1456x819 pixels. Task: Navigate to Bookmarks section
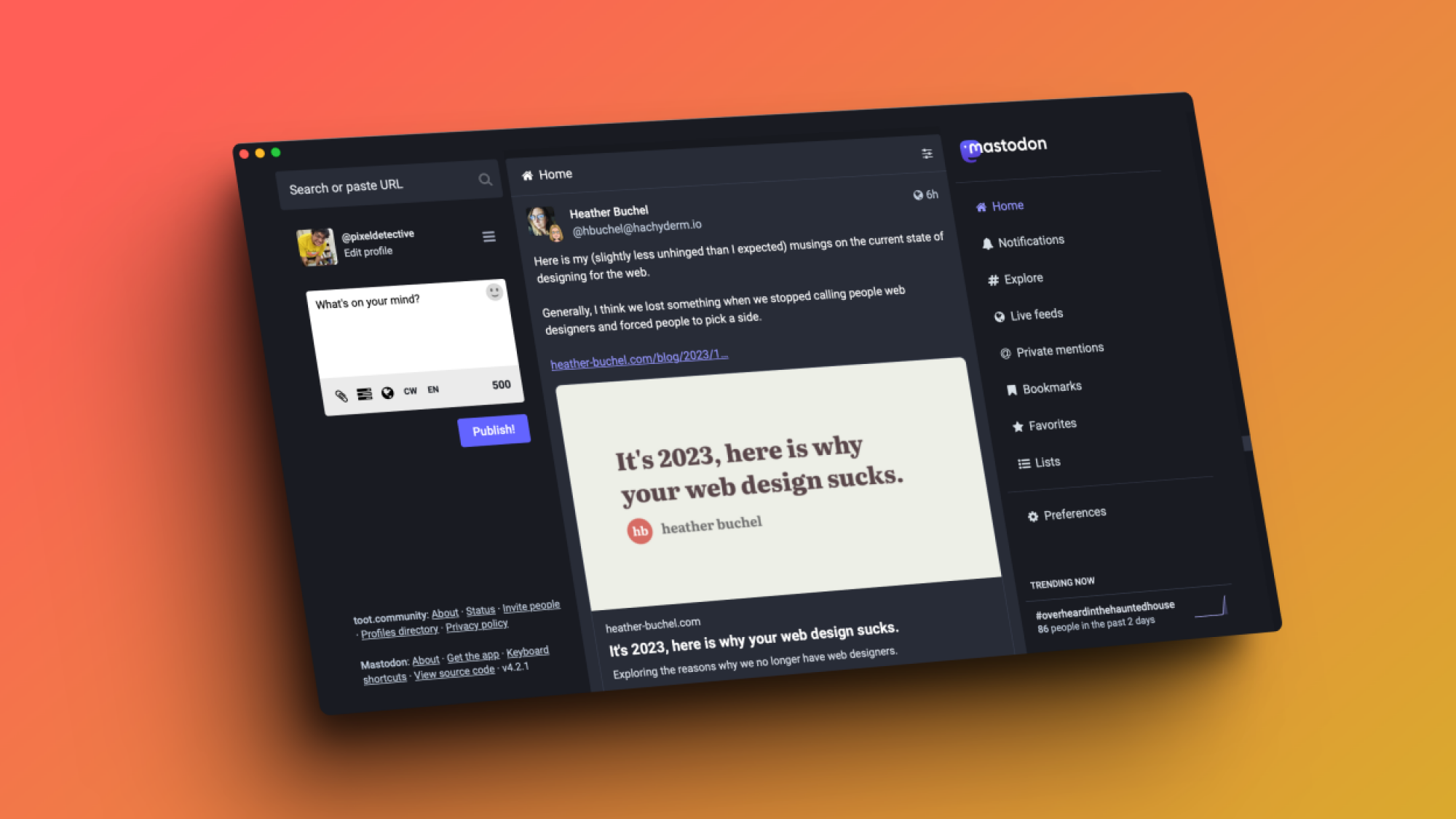point(1050,387)
